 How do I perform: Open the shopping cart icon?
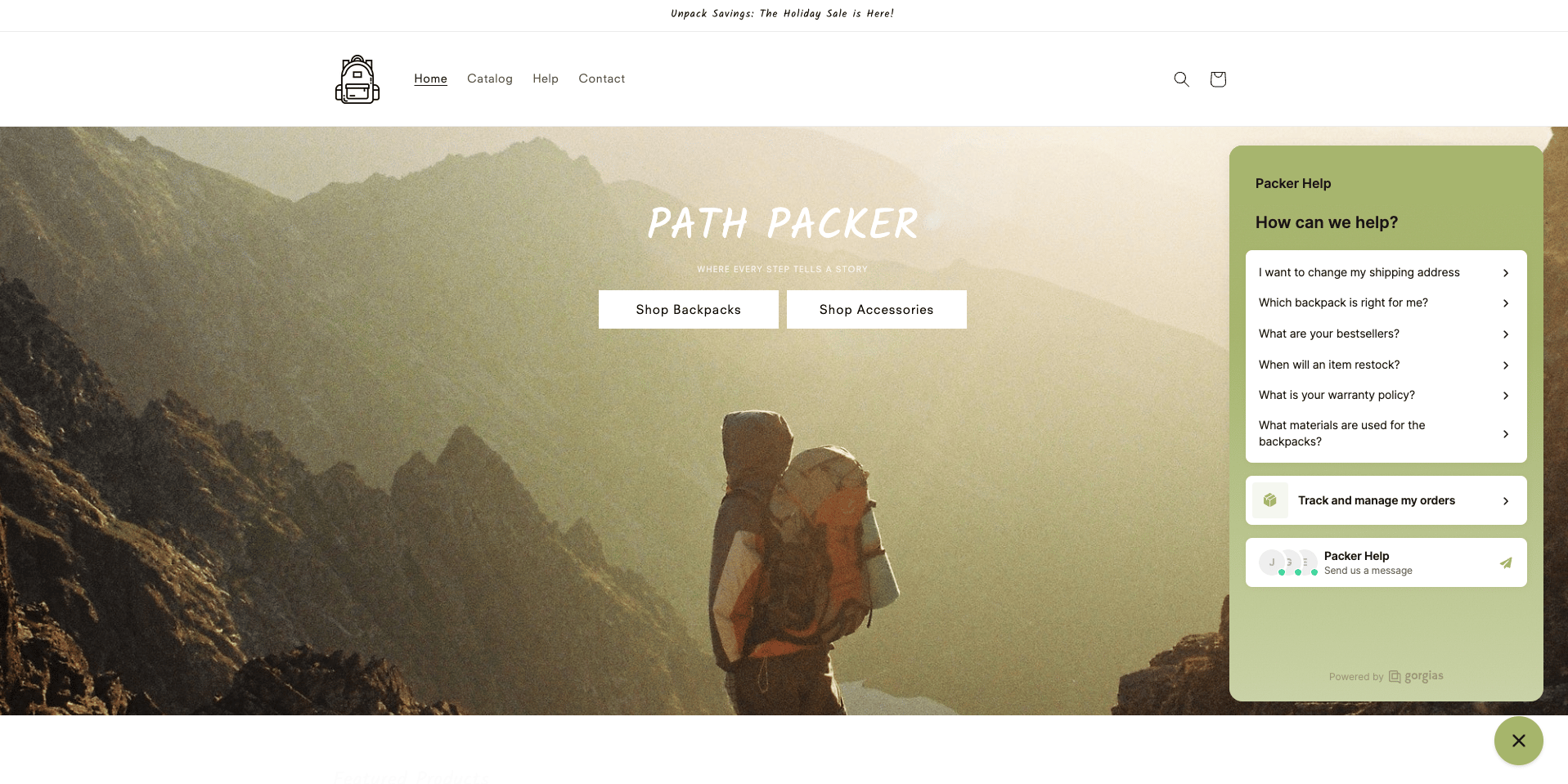[x=1218, y=79]
